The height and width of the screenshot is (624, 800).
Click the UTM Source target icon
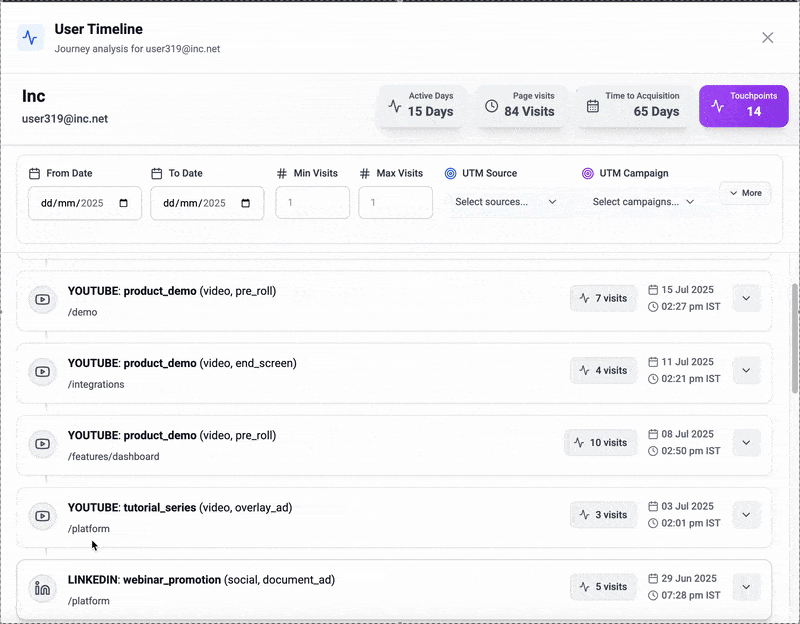[451, 173]
